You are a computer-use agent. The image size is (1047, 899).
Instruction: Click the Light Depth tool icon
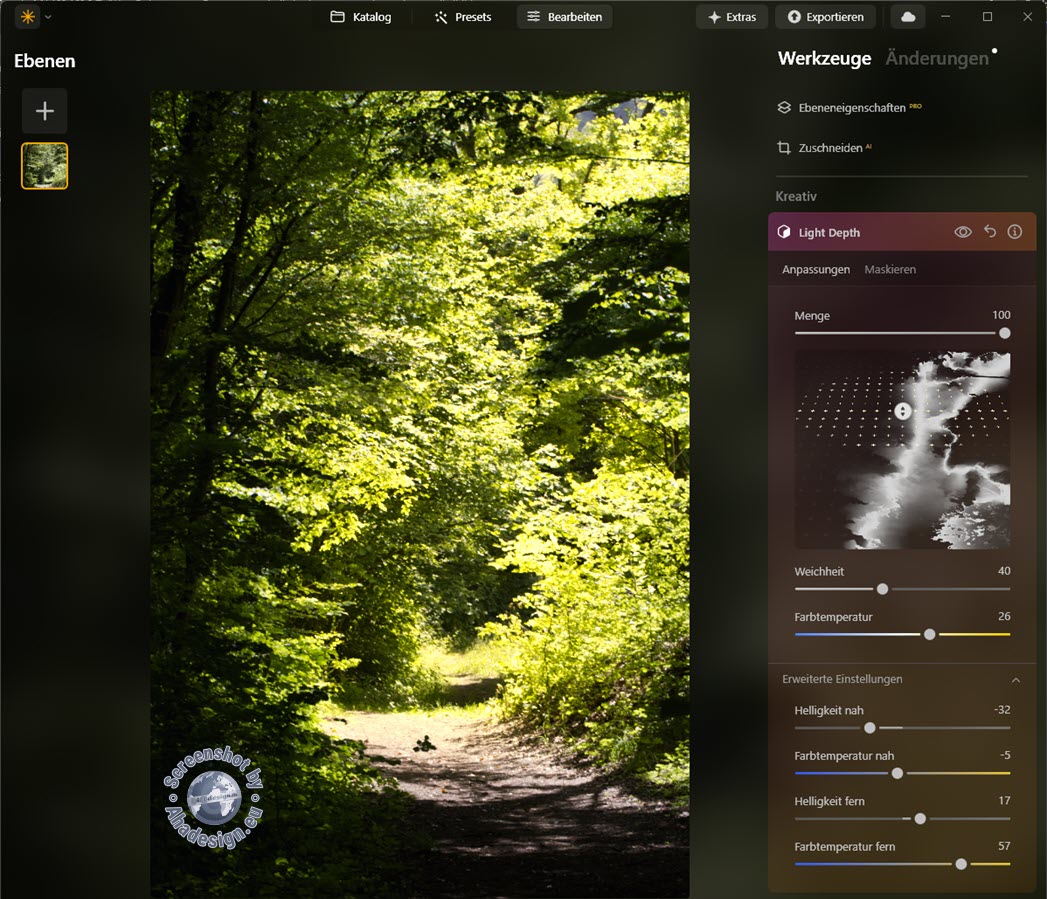click(784, 231)
